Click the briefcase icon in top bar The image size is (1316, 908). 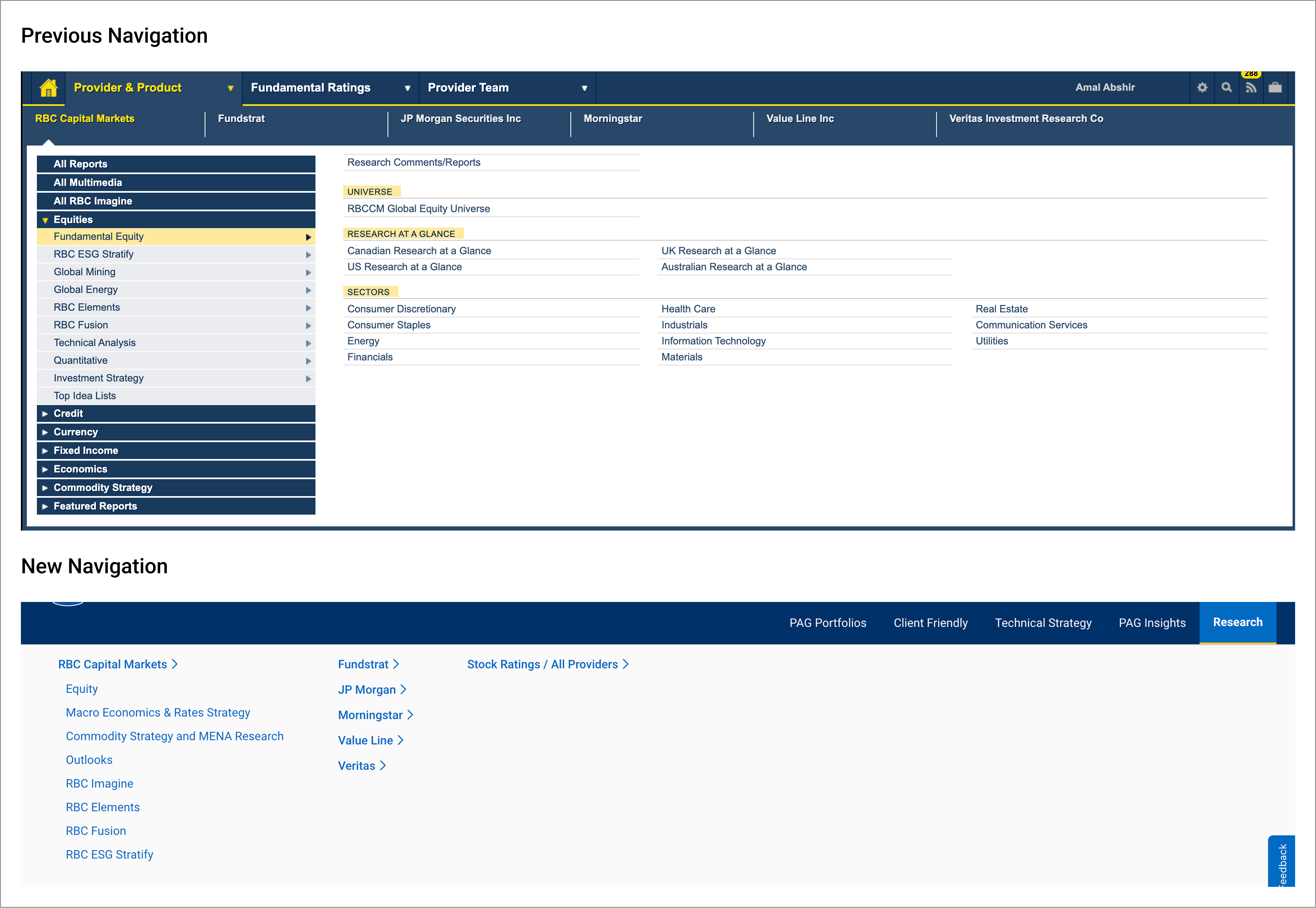pos(1275,88)
